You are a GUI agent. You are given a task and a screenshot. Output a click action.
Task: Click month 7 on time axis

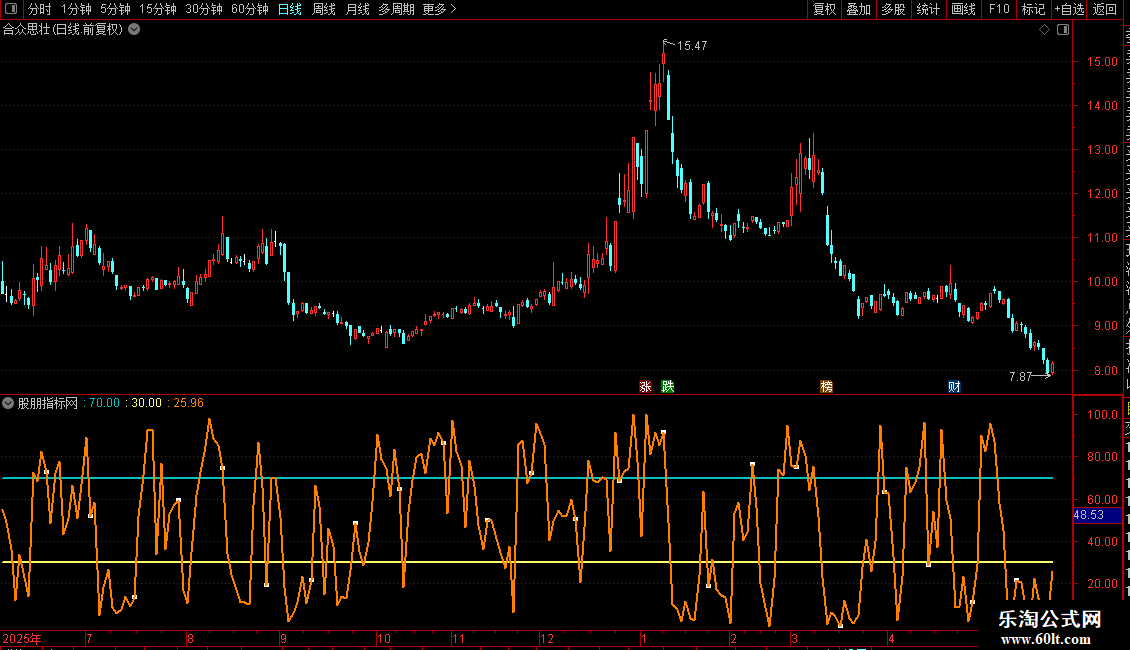(x=89, y=638)
